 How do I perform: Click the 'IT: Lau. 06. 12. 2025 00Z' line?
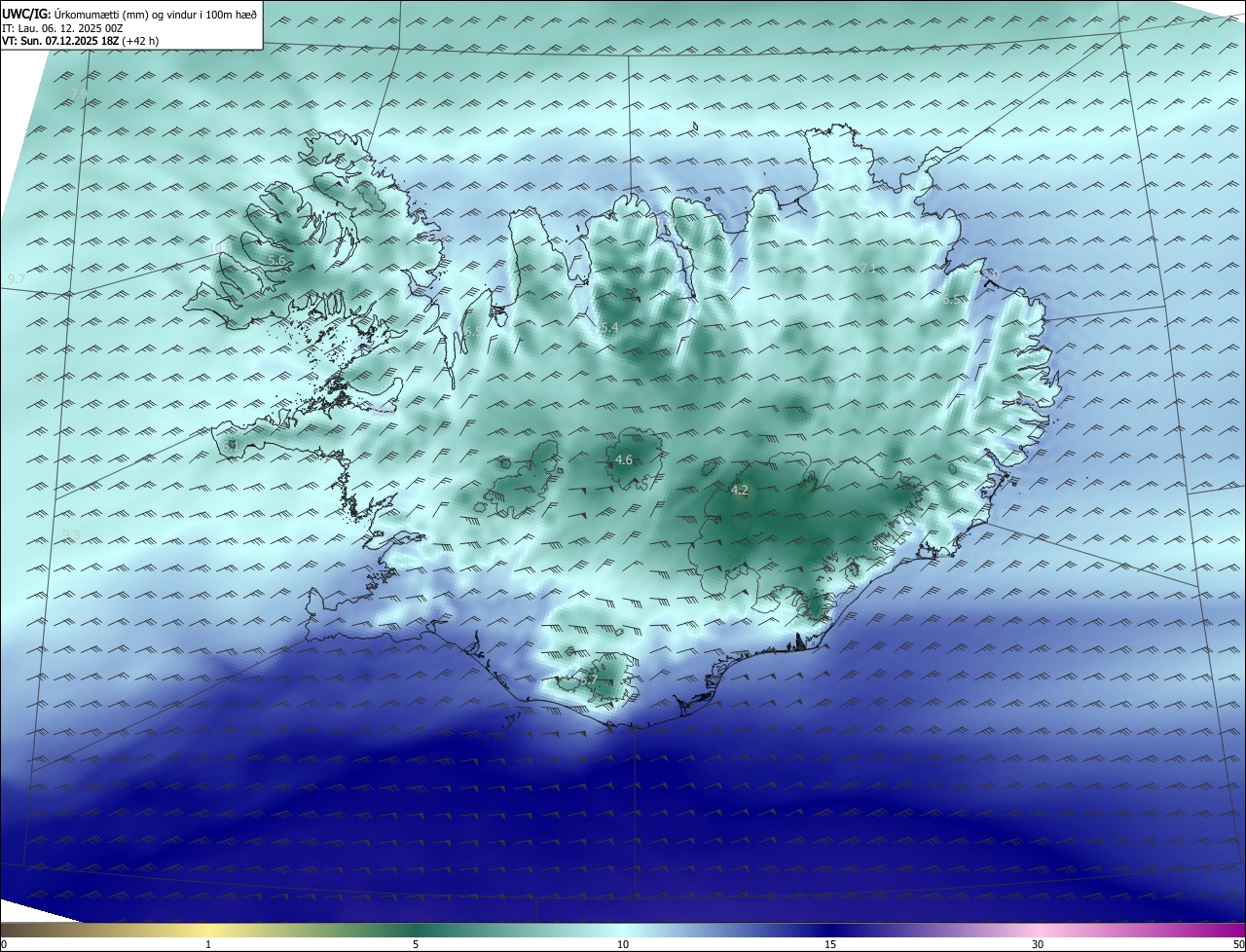(62, 28)
